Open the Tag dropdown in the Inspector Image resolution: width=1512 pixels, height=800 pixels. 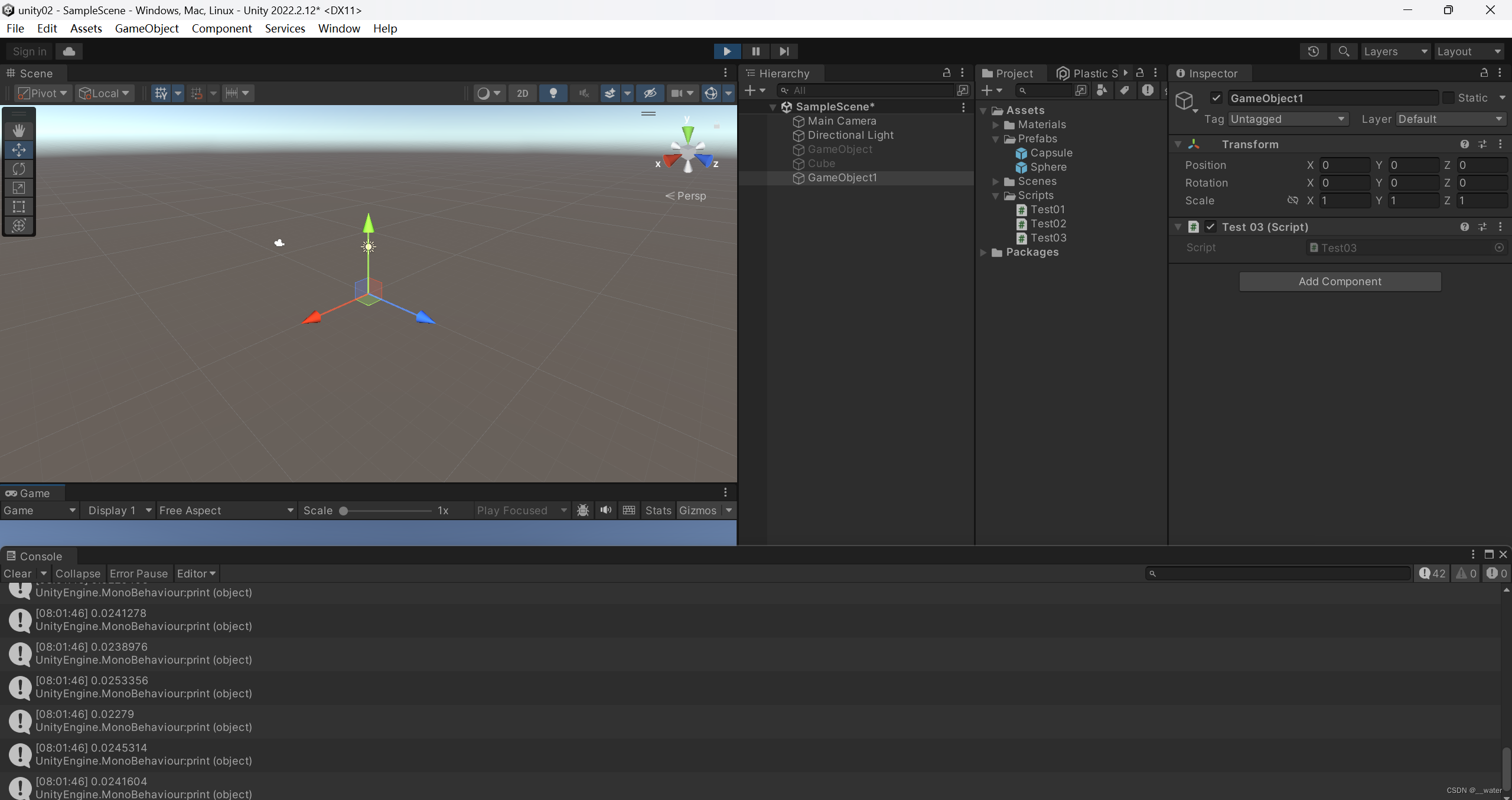[x=1287, y=119]
